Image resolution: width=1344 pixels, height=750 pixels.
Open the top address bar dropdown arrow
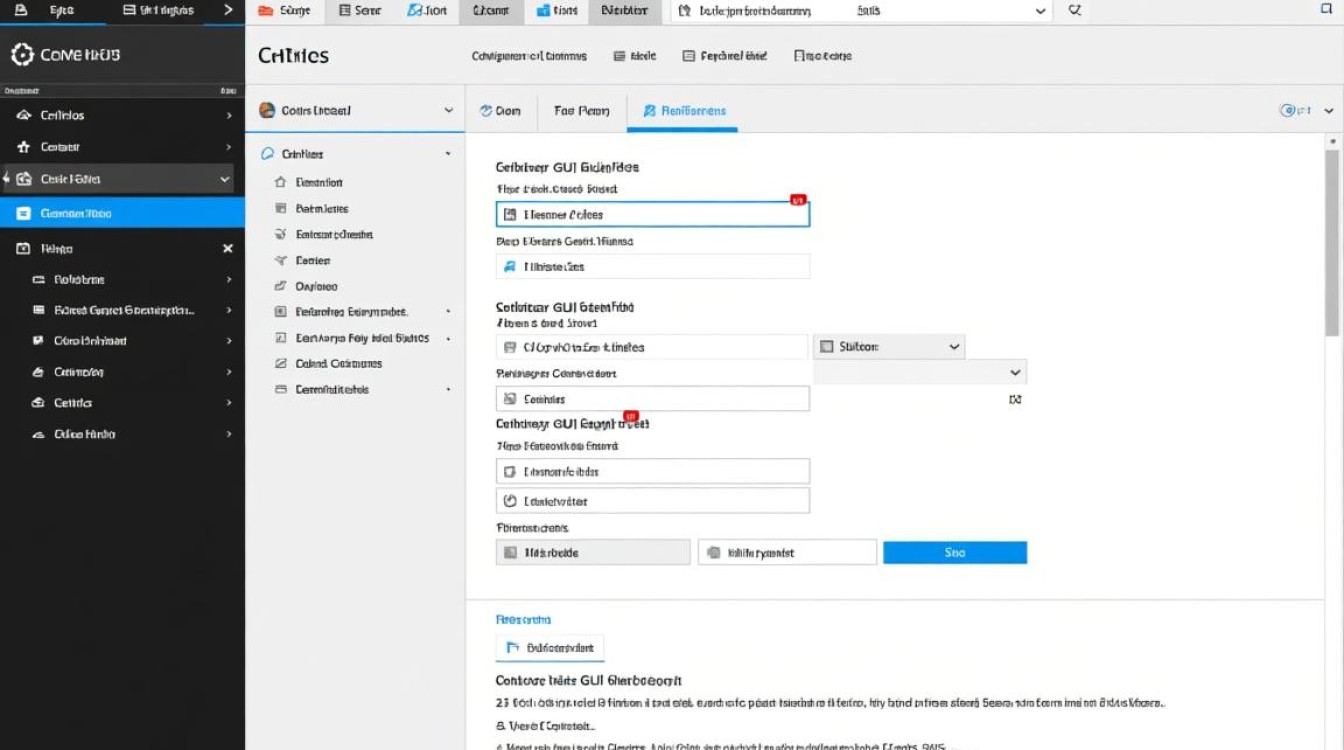click(1040, 10)
